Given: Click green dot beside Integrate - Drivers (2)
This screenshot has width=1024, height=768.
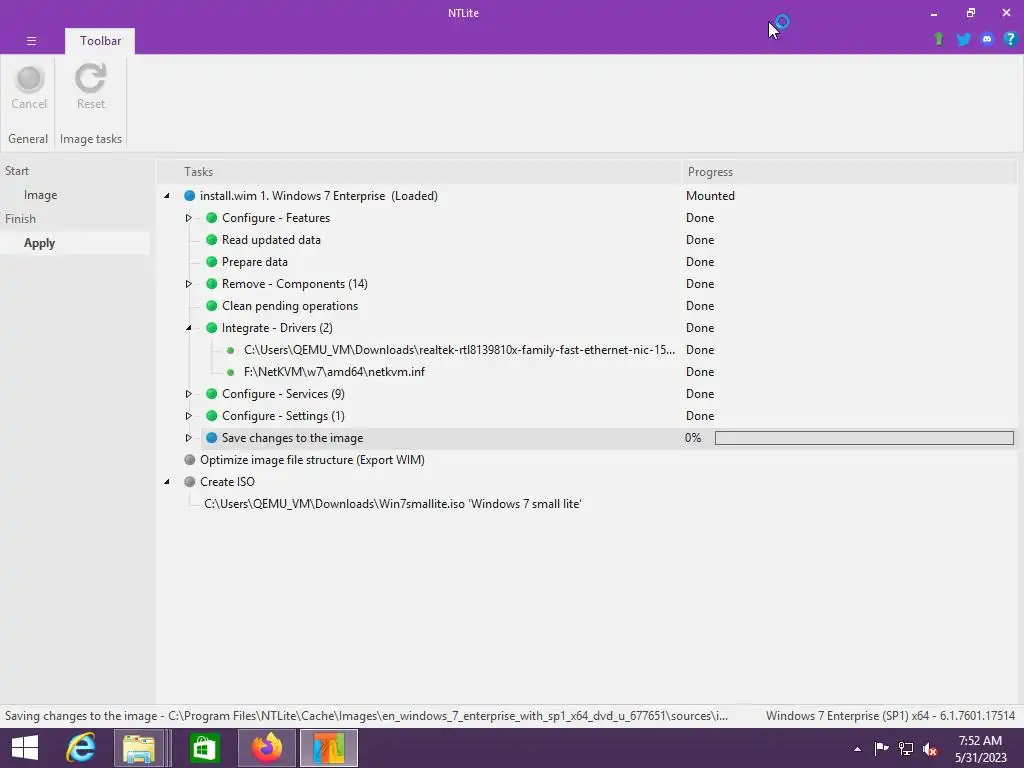Looking at the screenshot, I should tap(212, 328).
